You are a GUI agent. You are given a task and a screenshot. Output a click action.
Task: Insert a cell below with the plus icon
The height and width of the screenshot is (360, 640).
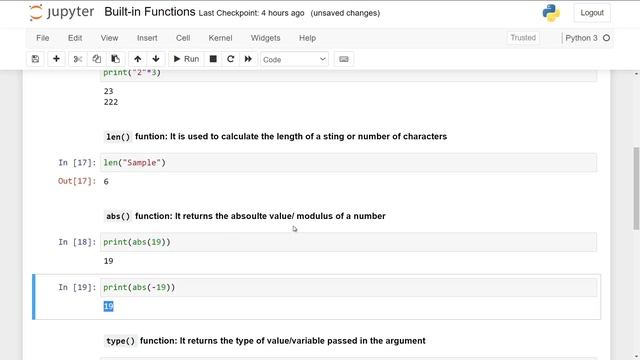click(56, 59)
